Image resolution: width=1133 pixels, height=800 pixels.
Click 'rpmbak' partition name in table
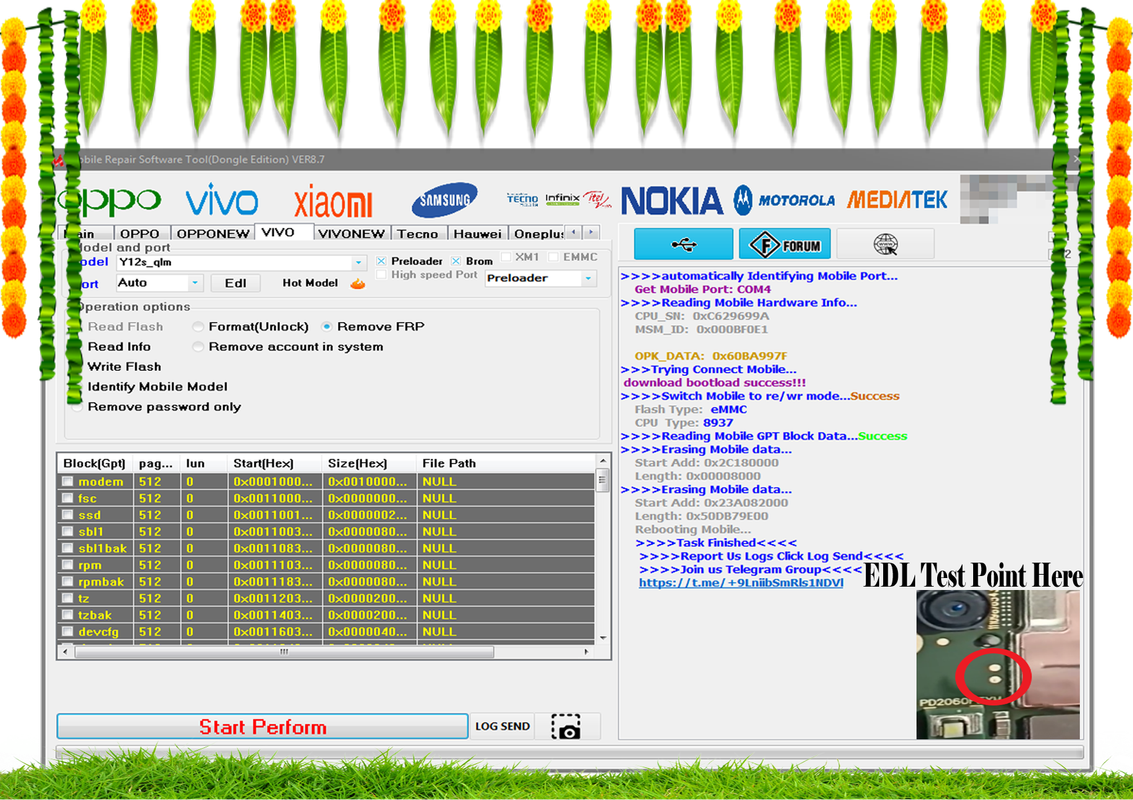point(101,582)
